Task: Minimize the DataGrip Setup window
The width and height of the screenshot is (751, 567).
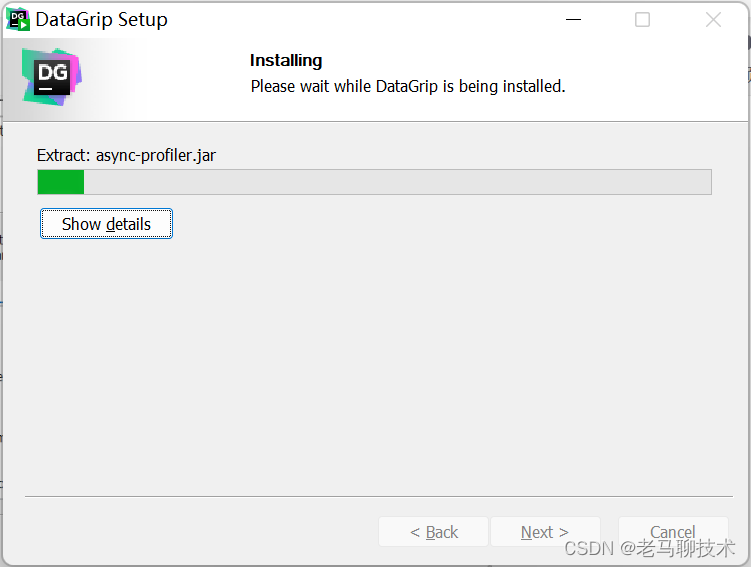Action: pyautogui.click(x=573, y=20)
